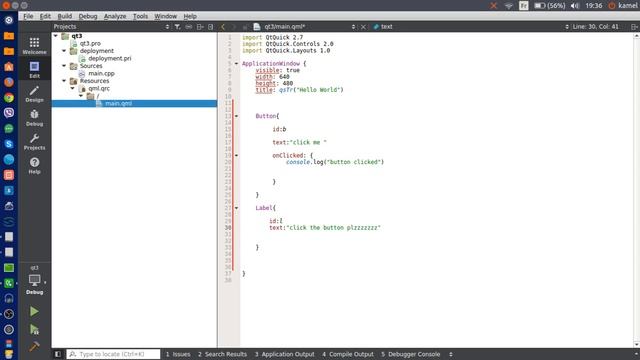Select qt3.pro in project tree

click(90, 43)
